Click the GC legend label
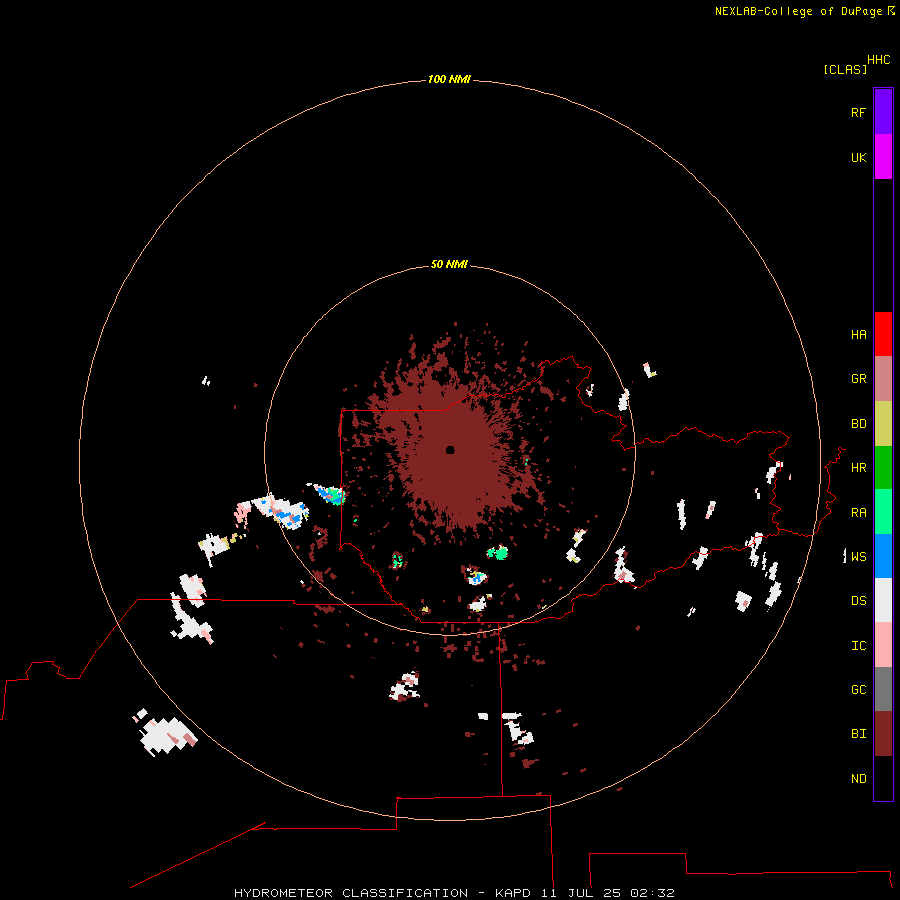900x900 pixels. pos(858,690)
